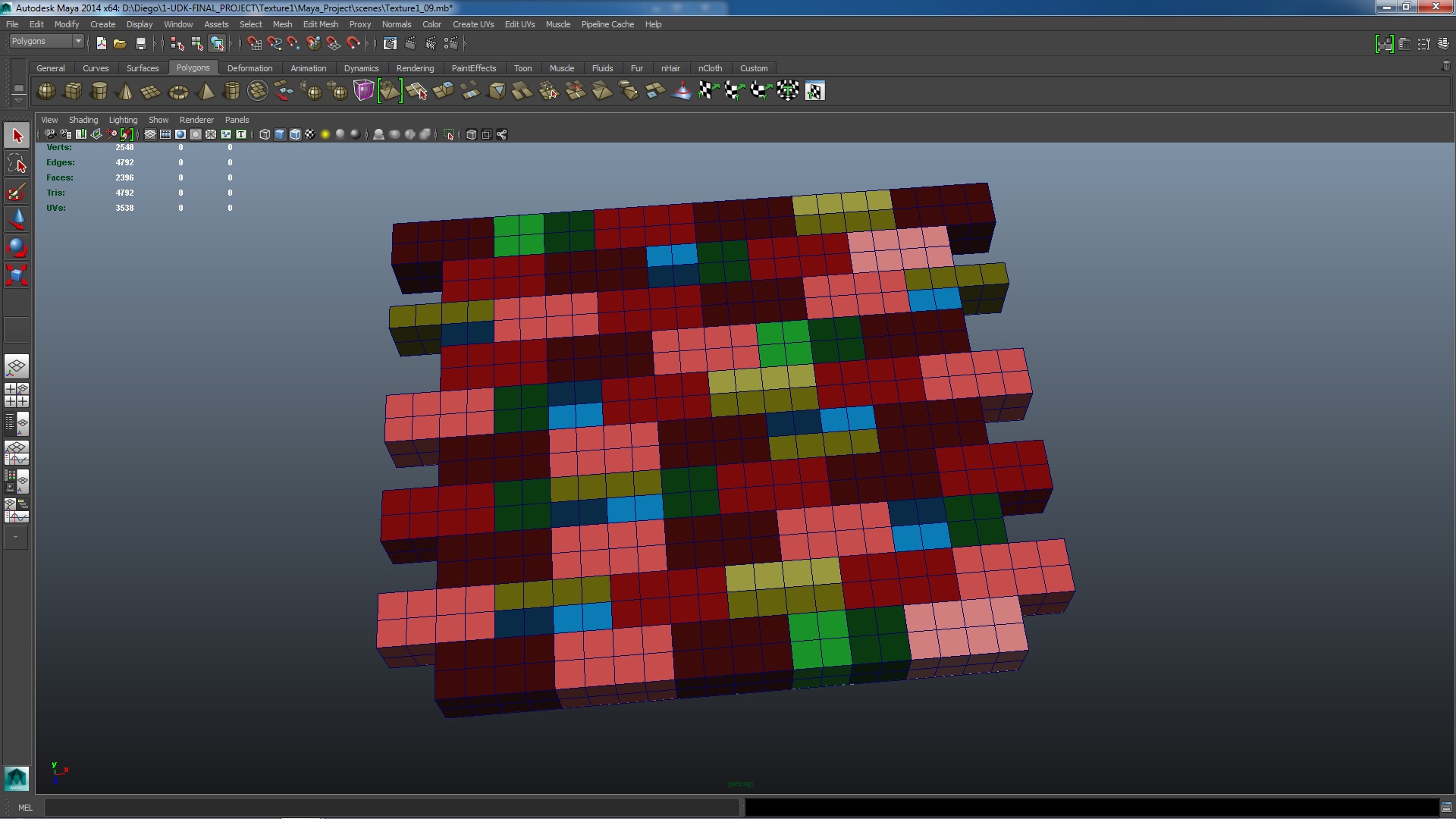This screenshot has height=819, width=1456.
Task: Click the polygon cone shelf icon
Action: click(125, 92)
